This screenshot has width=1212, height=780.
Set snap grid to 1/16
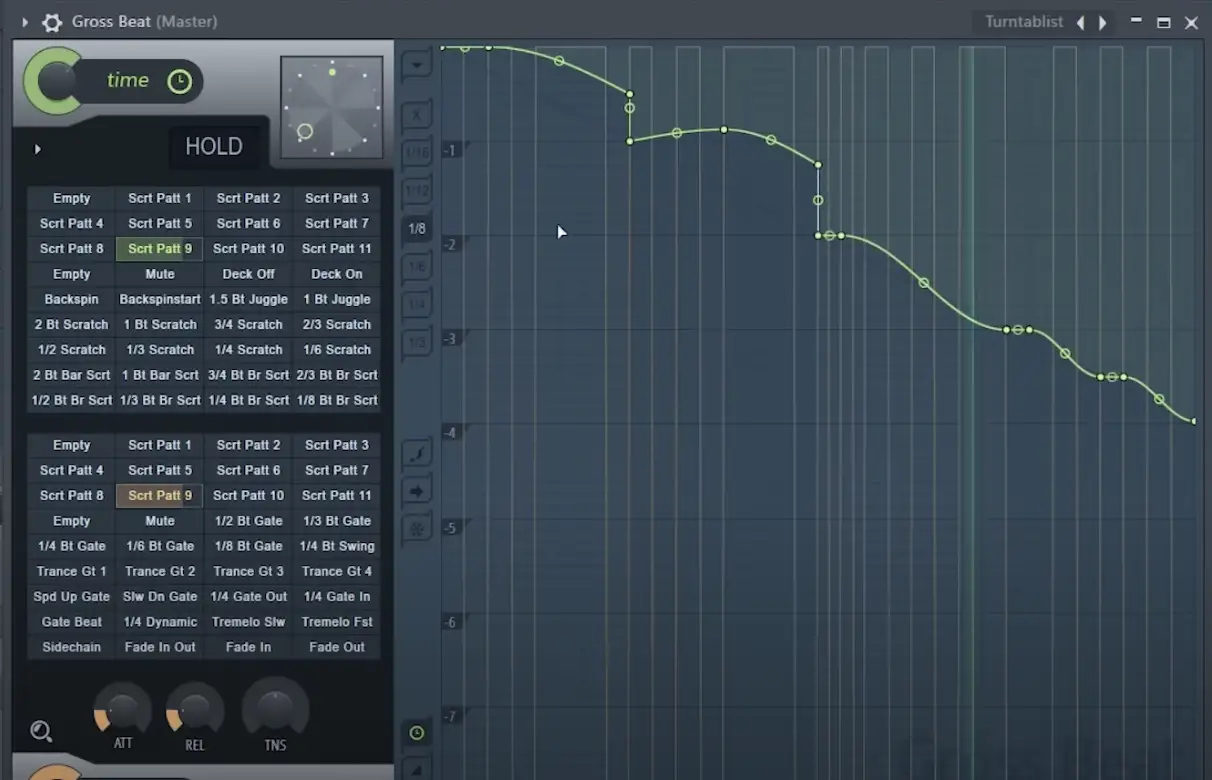(x=417, y=153)
